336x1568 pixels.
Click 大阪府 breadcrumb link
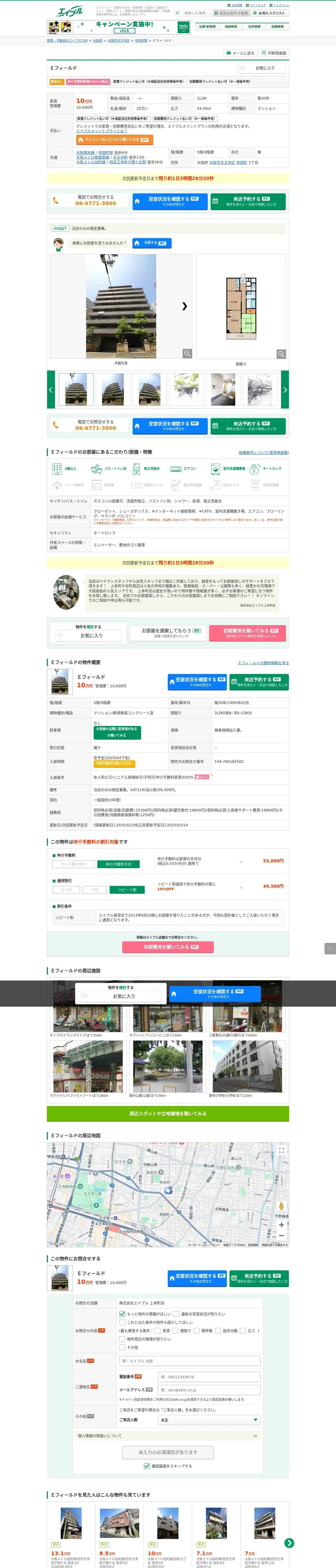[98, 41]
